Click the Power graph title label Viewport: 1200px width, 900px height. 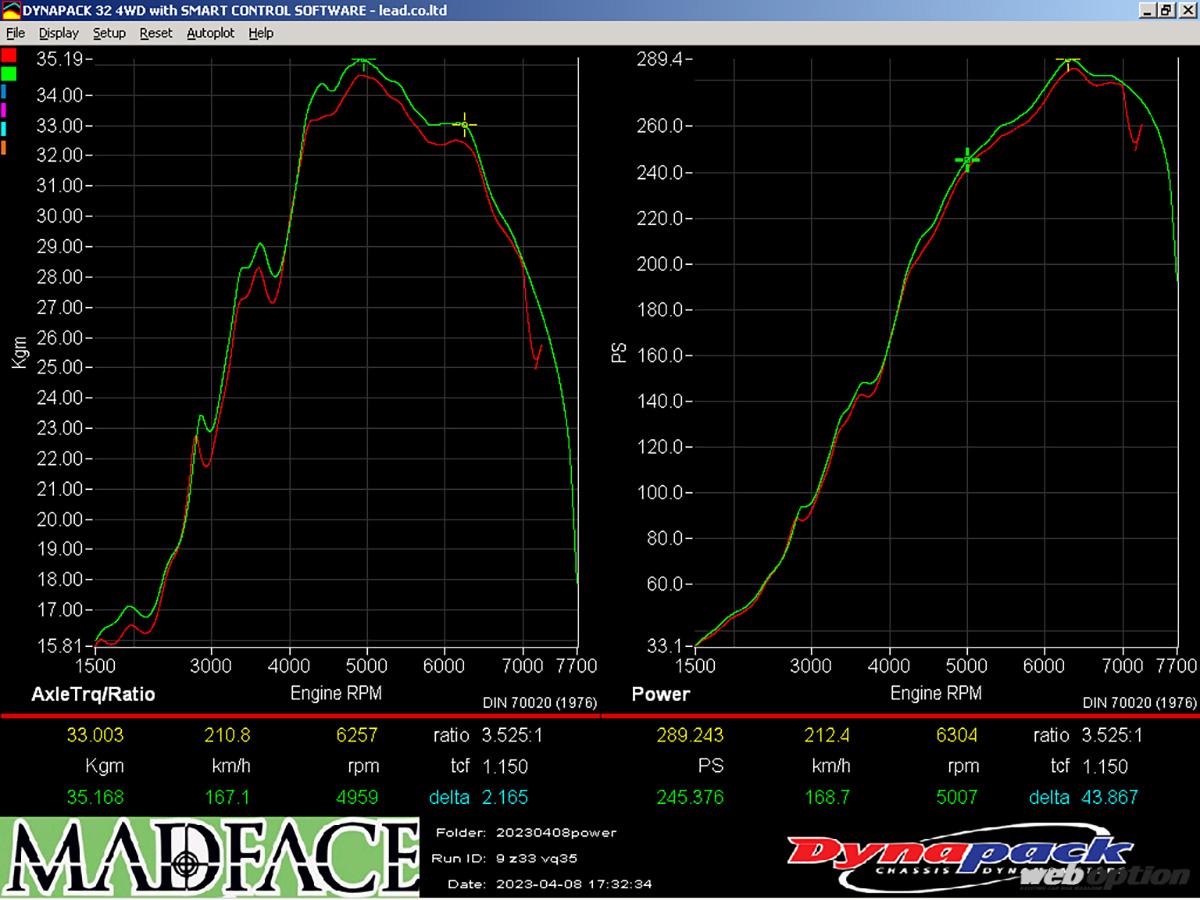(x=661, y=694)
